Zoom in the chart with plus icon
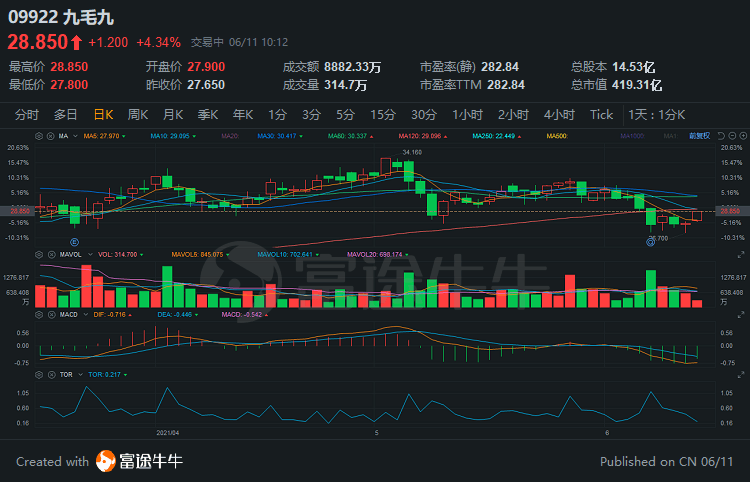 [743, 136]
